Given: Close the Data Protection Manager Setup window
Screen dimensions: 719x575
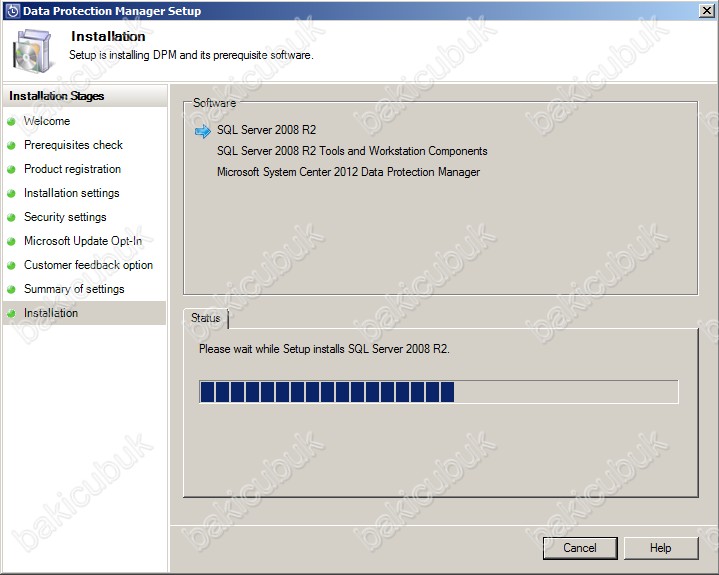Looking at the screenshot, I should [x=706, y=11].
